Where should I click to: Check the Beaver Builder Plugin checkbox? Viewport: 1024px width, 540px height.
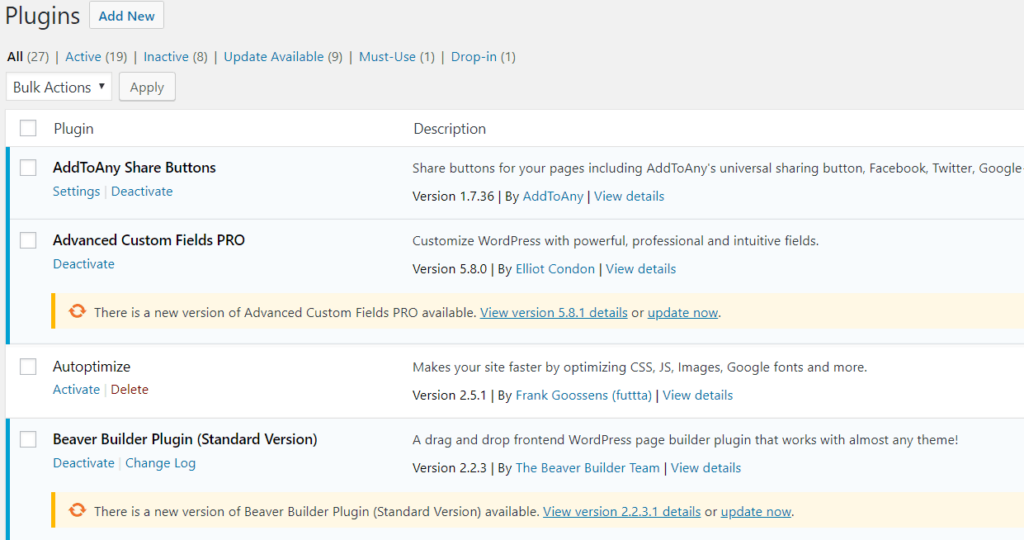coord(28,439)
